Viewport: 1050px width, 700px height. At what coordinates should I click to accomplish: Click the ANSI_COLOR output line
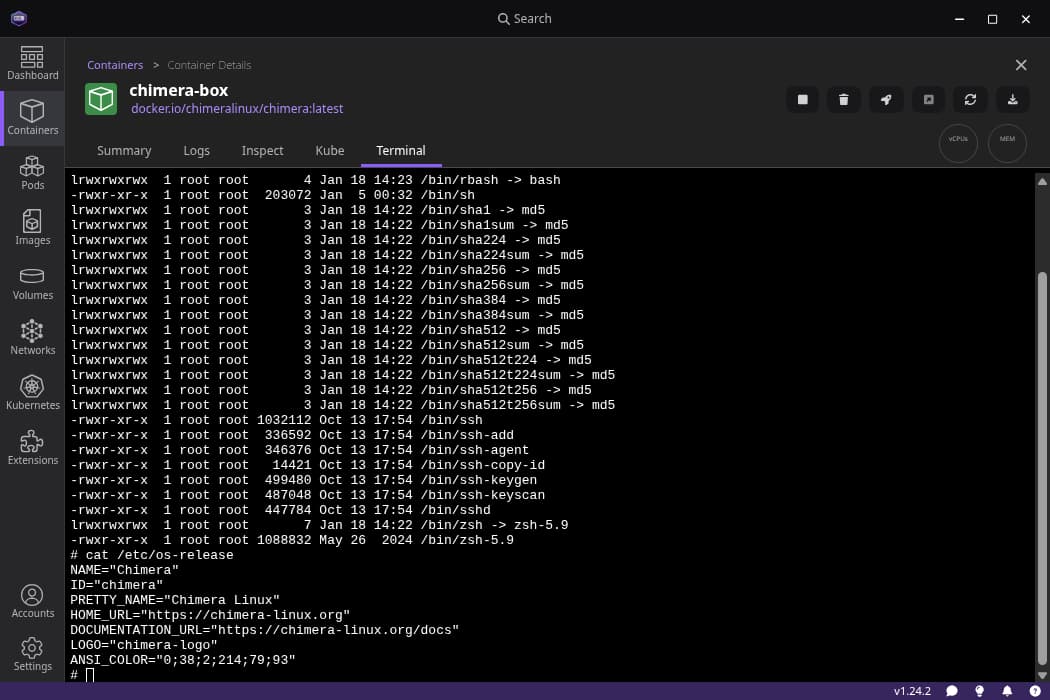point(183,660)
